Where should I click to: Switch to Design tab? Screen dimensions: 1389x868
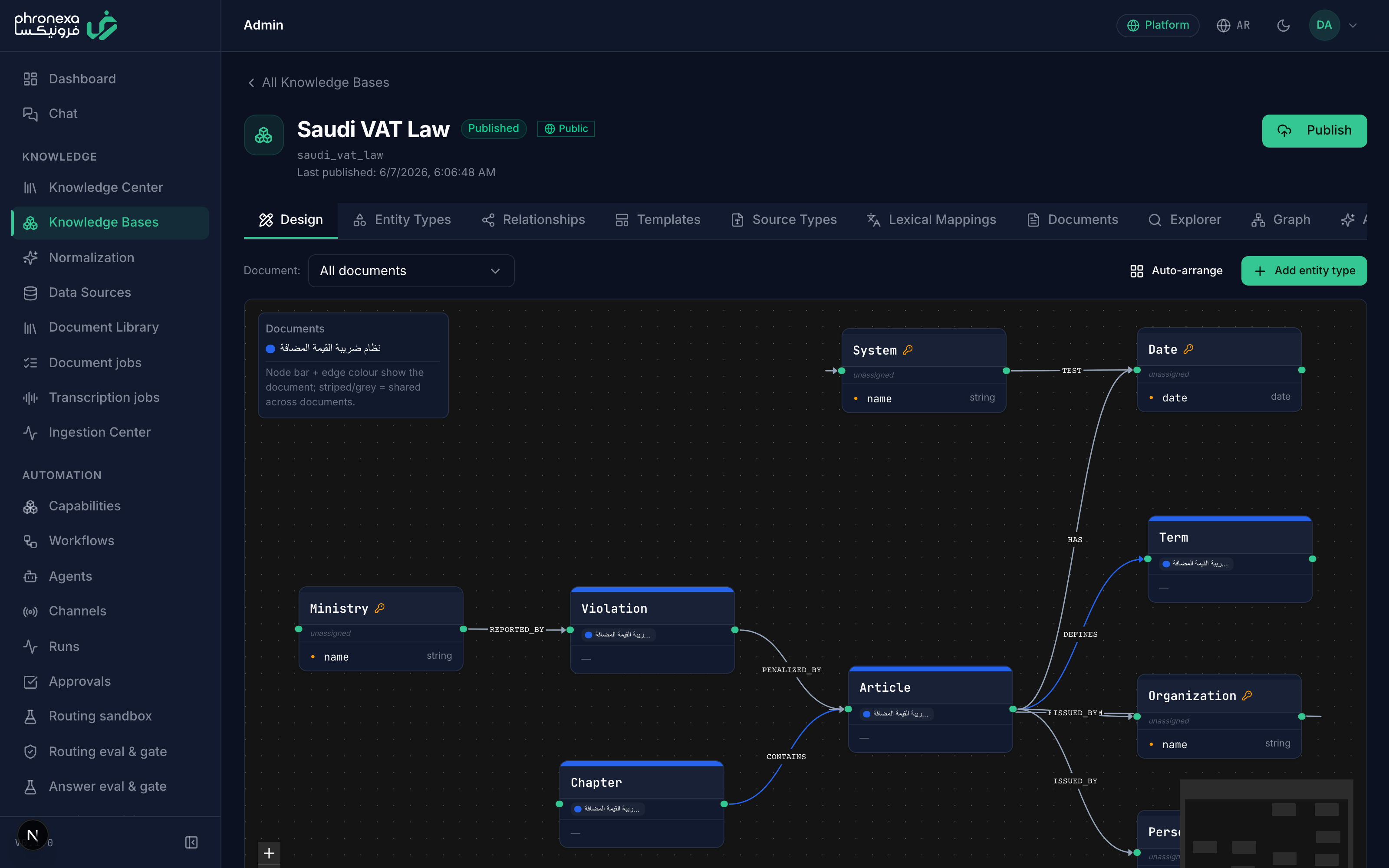[290, 220]
